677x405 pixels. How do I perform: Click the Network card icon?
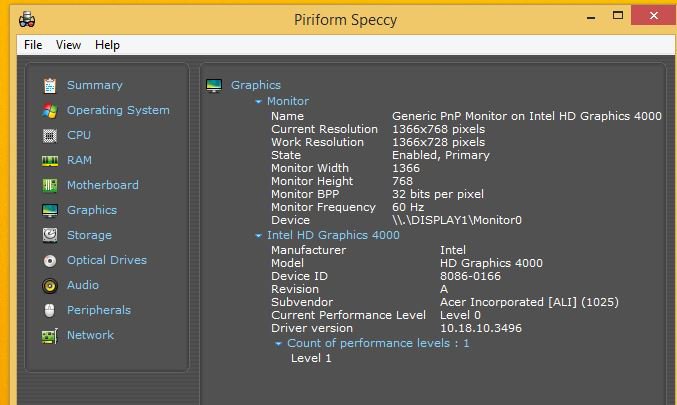pyautogui.click(x=50, y=335)
